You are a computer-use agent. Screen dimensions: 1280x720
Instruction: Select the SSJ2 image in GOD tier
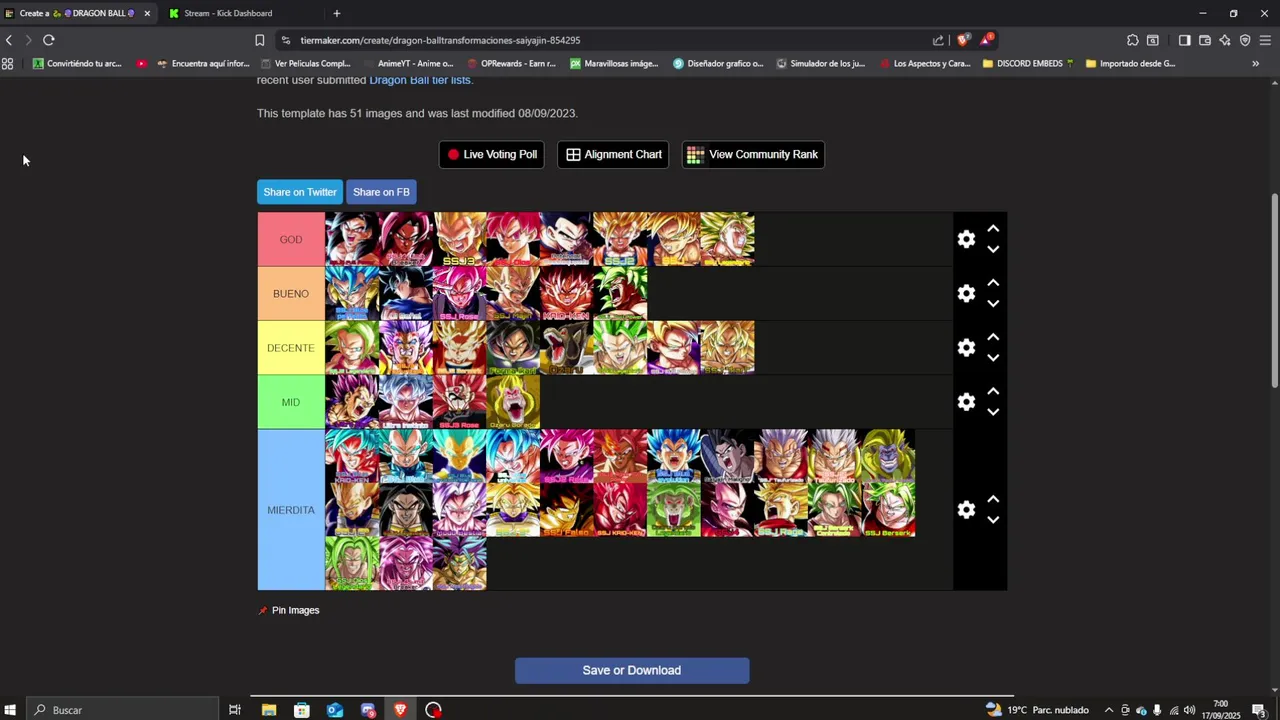pyautogui.click(x=620, y=239)
